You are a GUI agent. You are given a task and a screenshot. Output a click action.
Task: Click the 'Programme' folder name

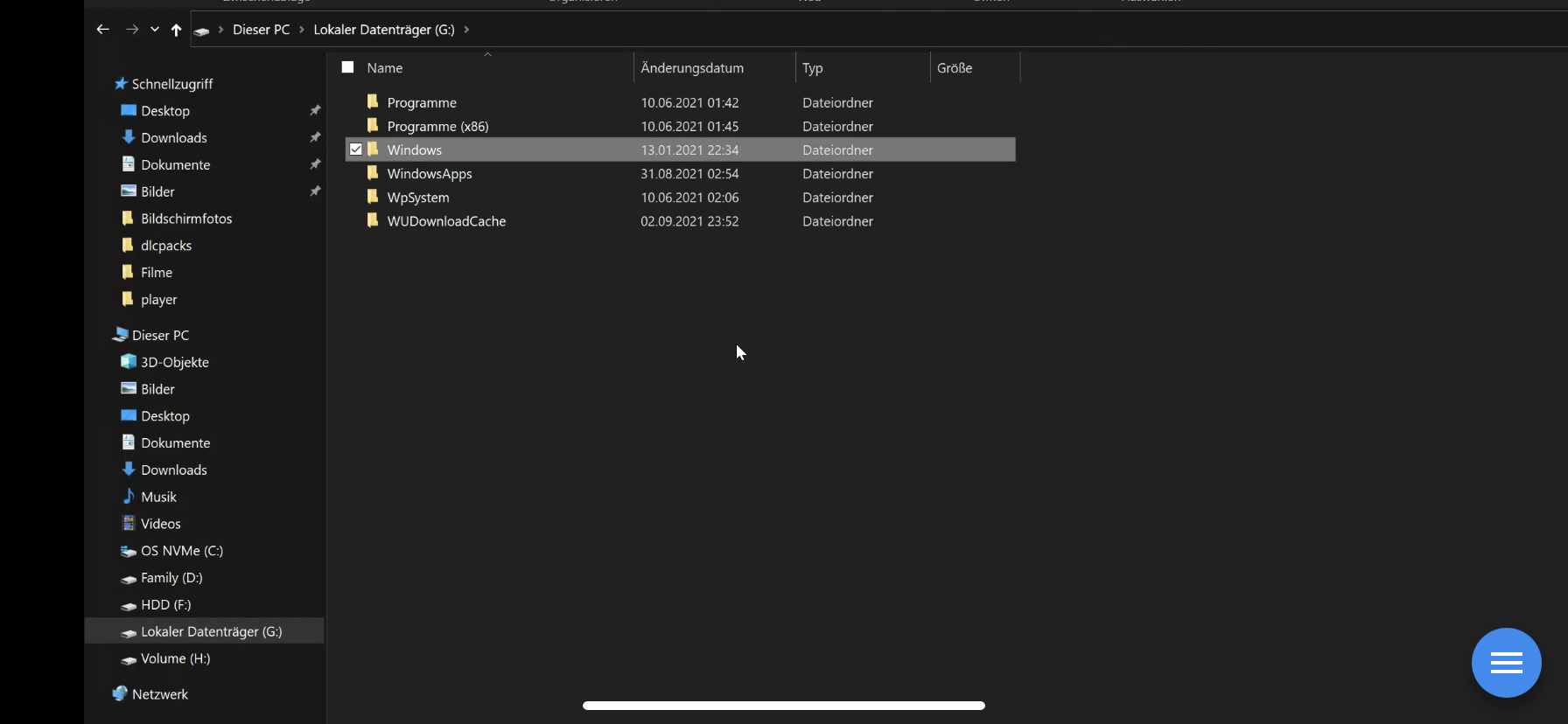[422, 103]
